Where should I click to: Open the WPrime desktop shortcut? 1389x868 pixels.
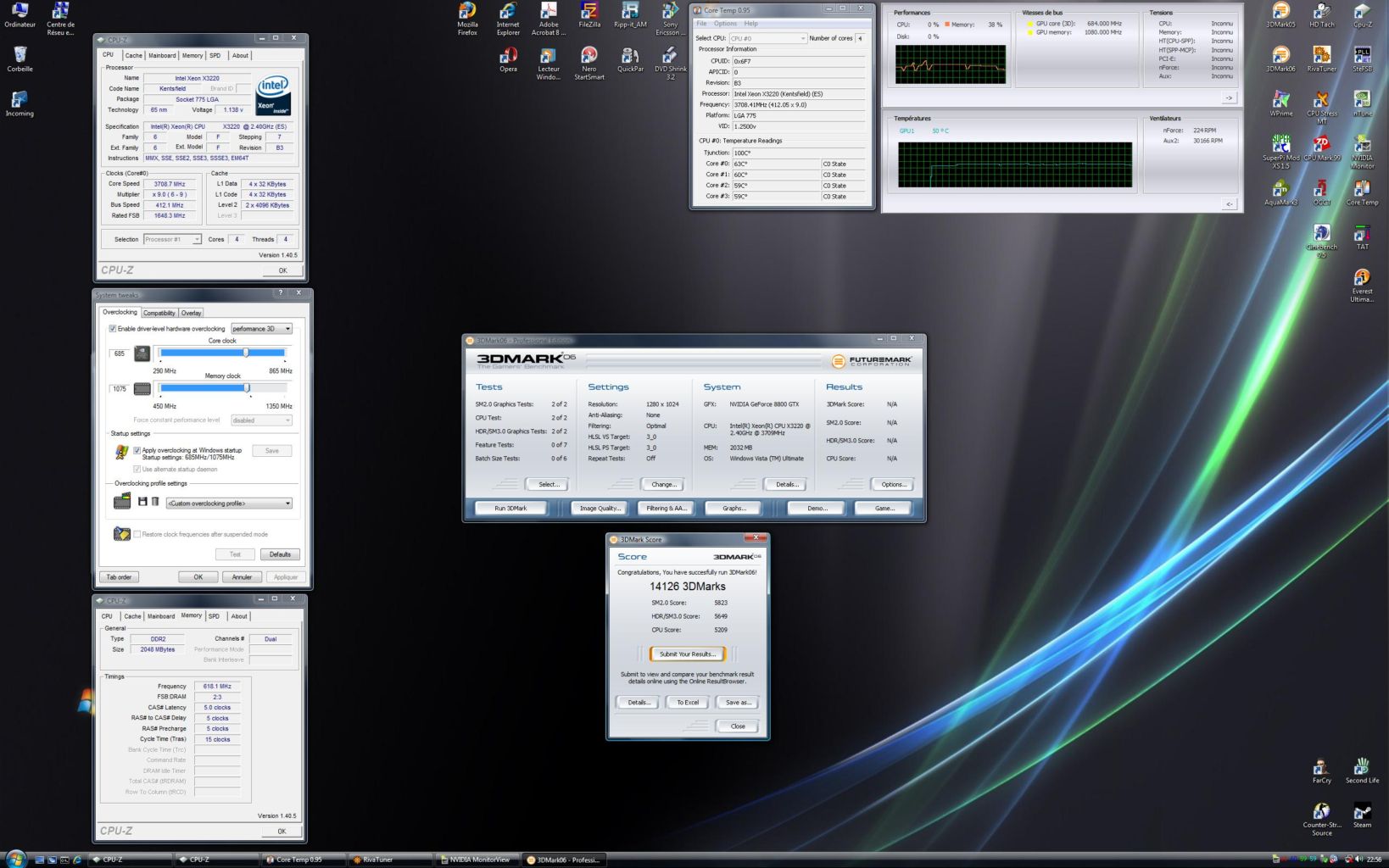pos(1280,103)
